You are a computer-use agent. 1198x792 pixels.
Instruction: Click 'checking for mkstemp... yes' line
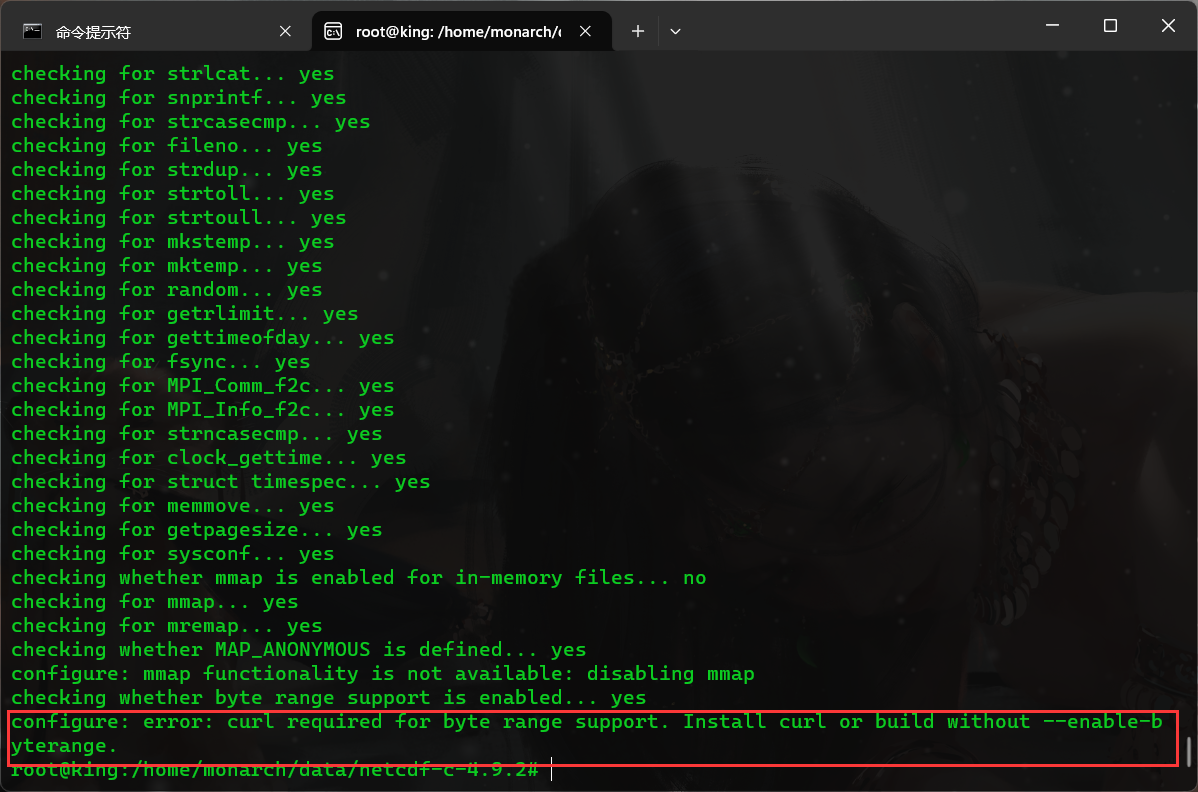tap(173, 242)
